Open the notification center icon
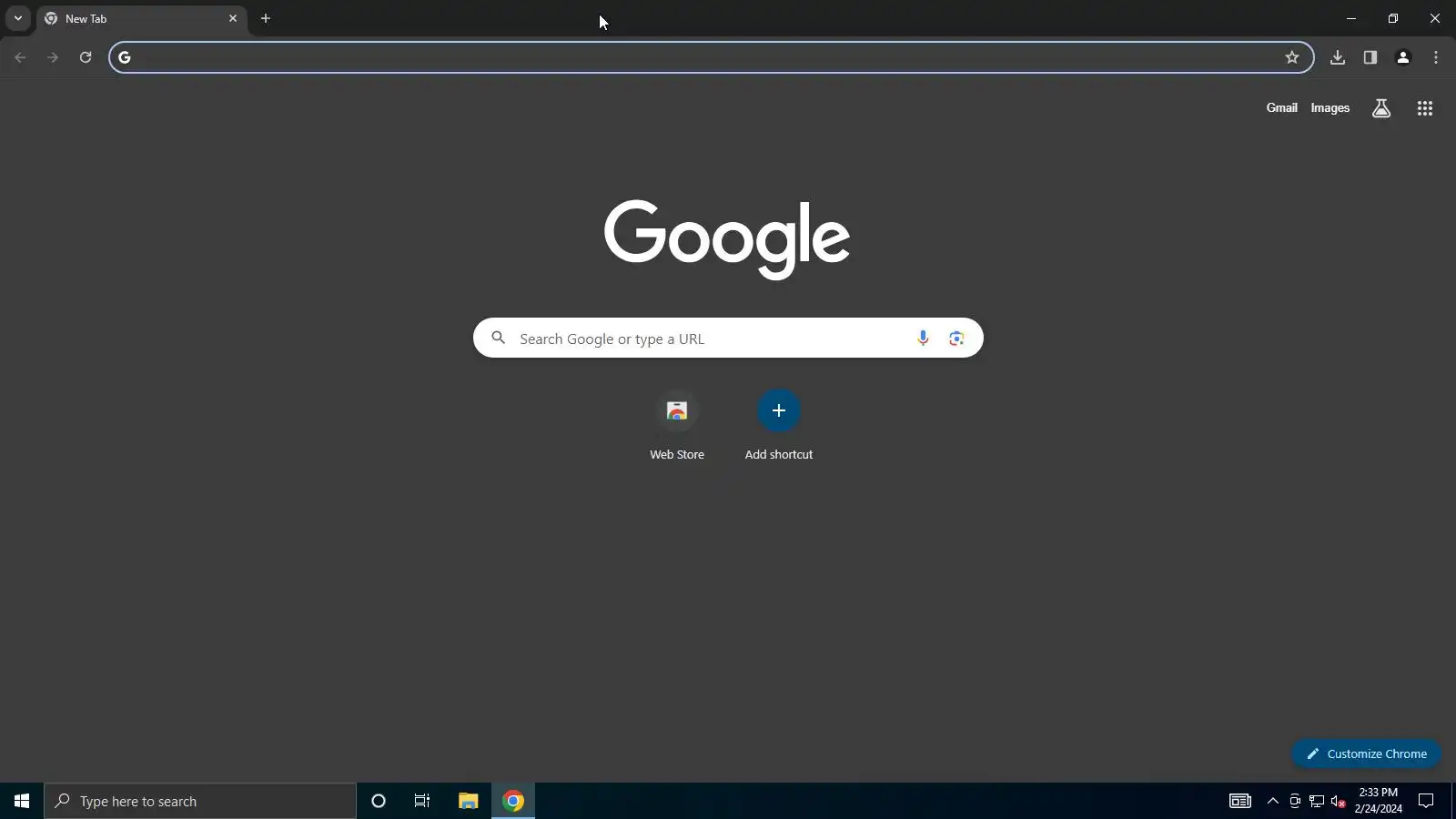 [1426, 801]
